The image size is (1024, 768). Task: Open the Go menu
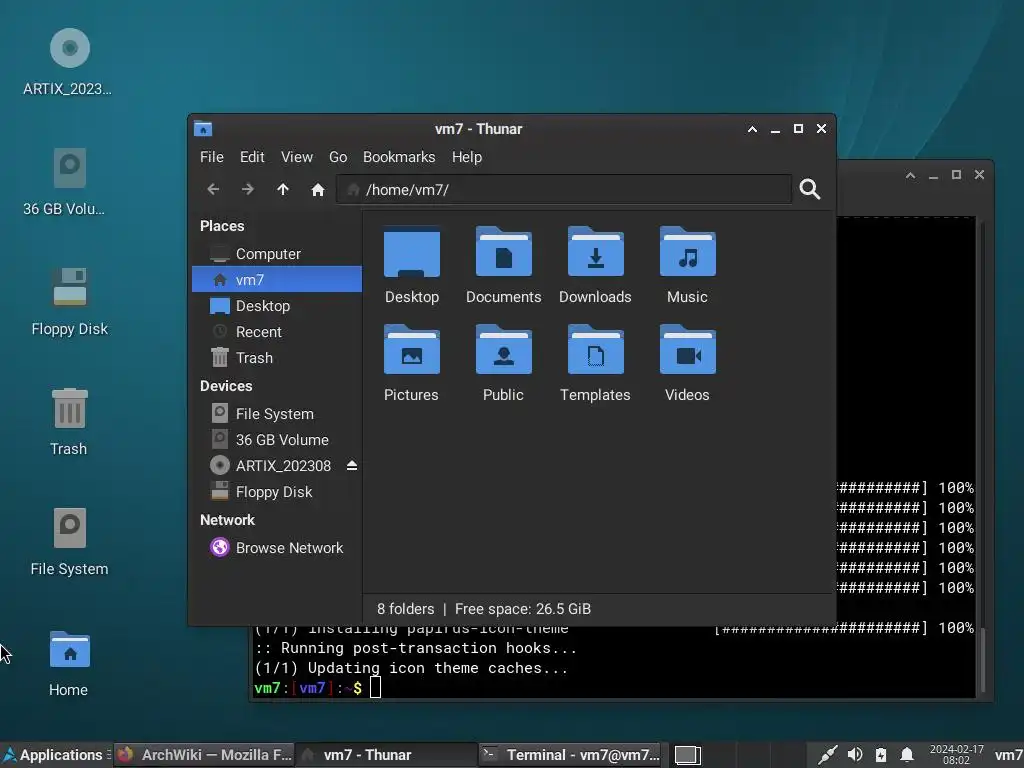pyautogui.click(x=338, y=157)
